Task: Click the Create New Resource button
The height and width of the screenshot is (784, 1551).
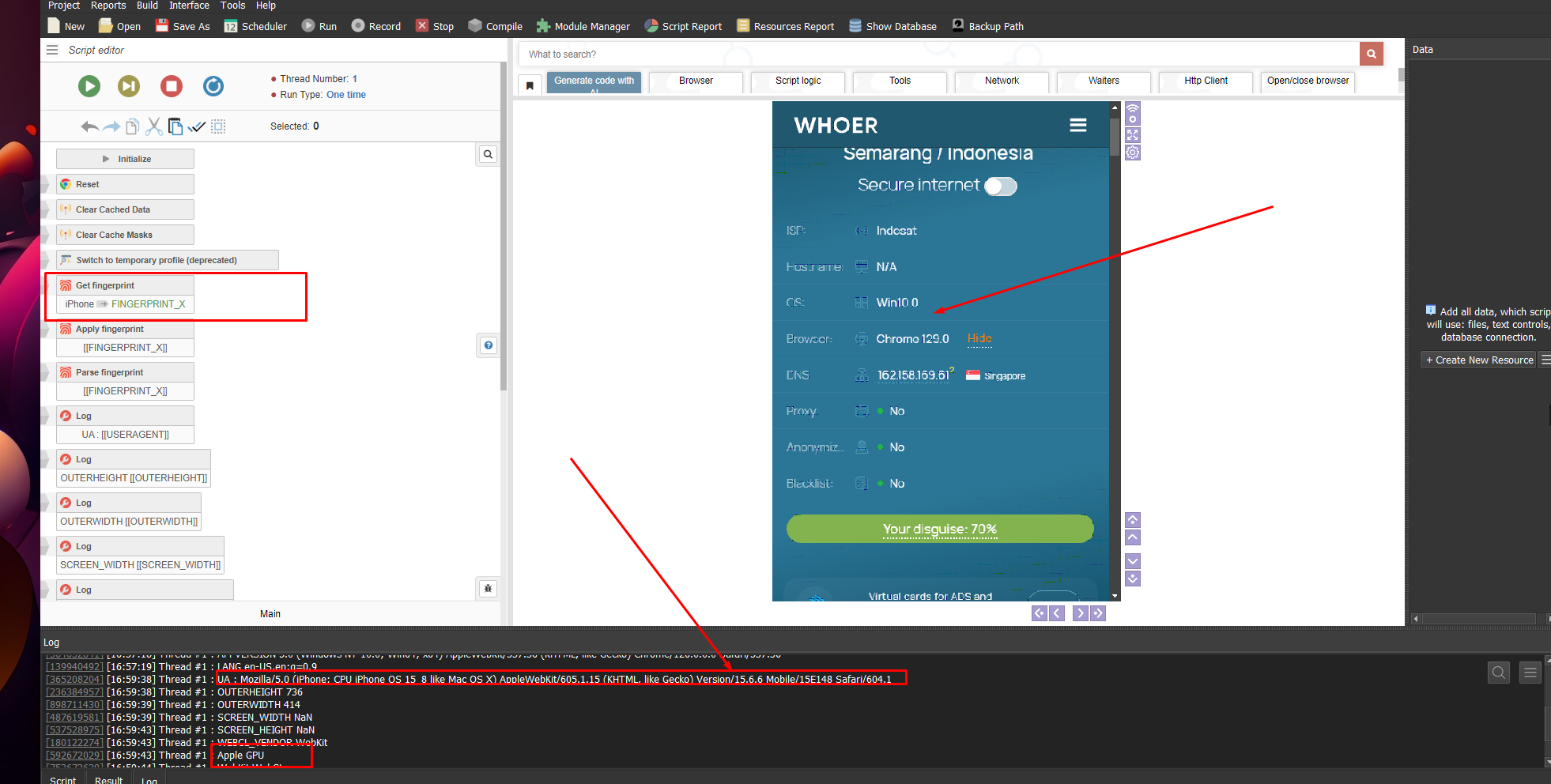Action: (x=1478, y=360)
